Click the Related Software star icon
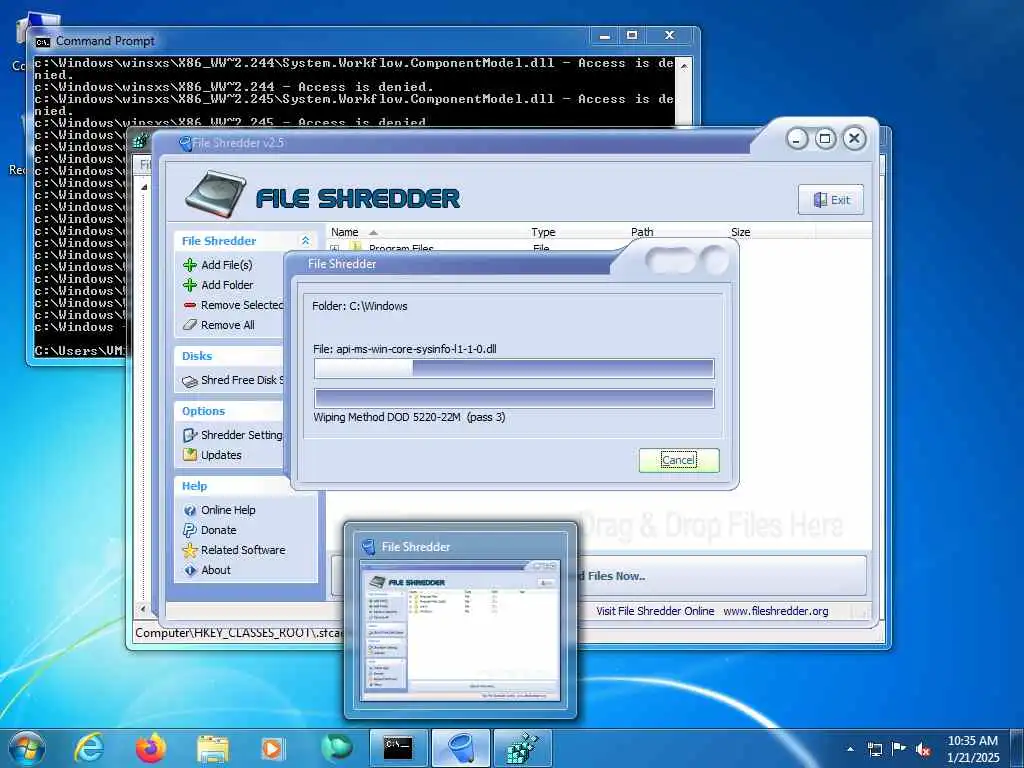The height and width of the screenshot is (768, 1024). point(189,551)
